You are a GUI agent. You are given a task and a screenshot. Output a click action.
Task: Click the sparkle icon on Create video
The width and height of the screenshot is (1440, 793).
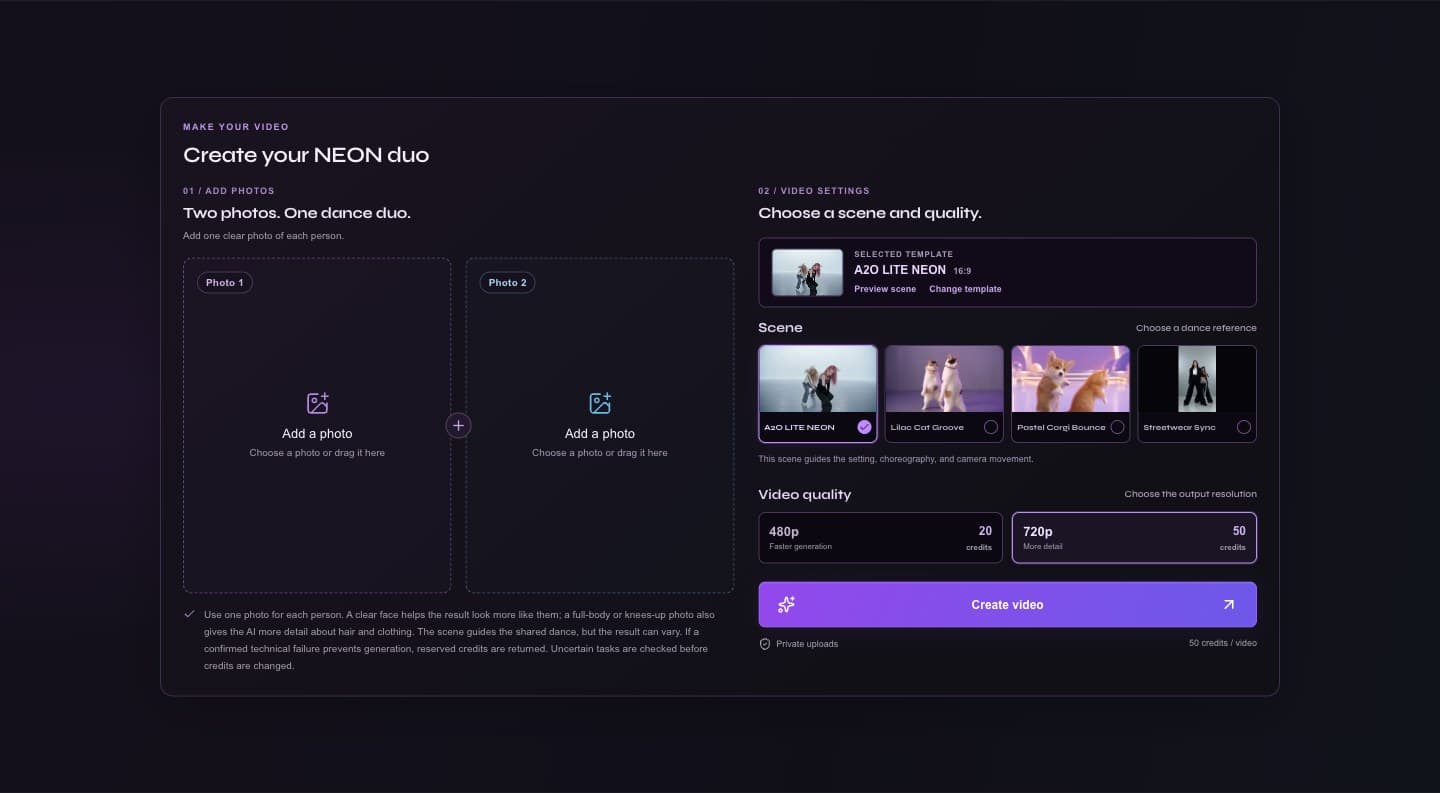[x=786, y=605]
